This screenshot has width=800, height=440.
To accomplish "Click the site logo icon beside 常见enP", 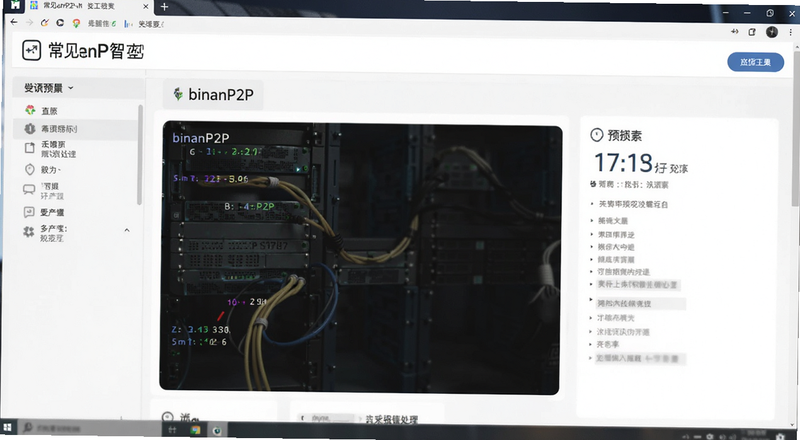I will [x=32, y=51].
